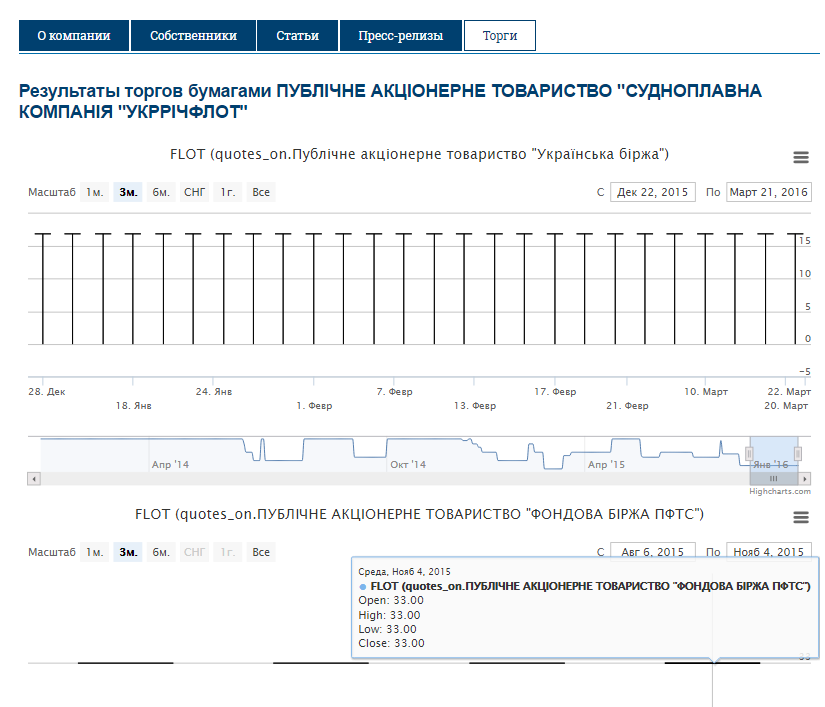Go to the 'Пресс-релизы' tab
Image resolution: width=825 pixels, height=707 pixels.
(400, 36)
